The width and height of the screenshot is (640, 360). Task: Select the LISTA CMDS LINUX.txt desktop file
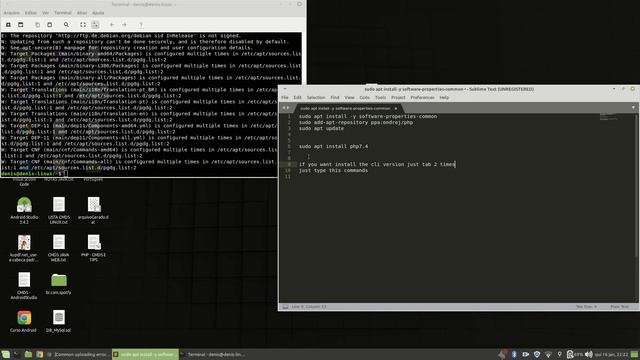[59, 211]
